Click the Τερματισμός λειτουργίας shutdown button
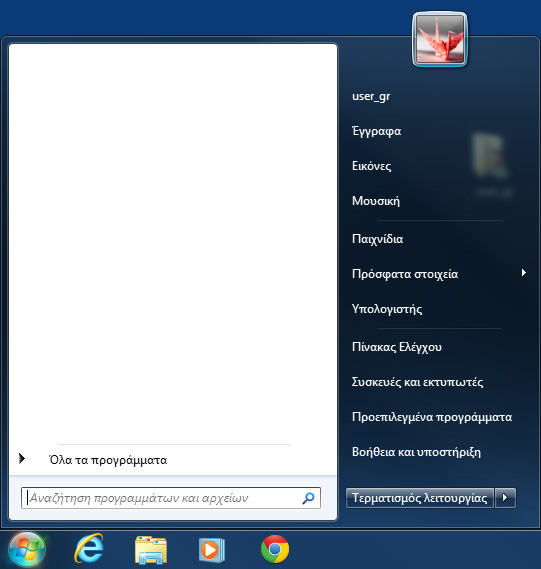The image size is (541, 569). click(x=419, y=498)
